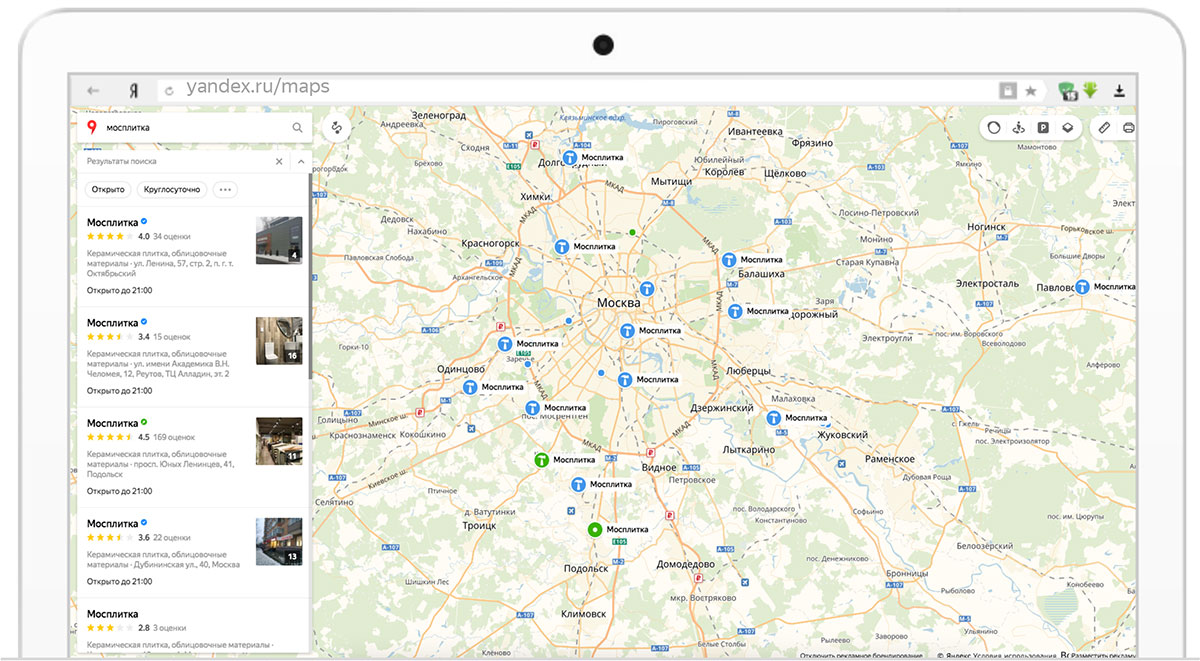The width and height of the screenshot is (1200, 661).
Task: Click '169 оценок' ratings text
Action: point(174,437)
